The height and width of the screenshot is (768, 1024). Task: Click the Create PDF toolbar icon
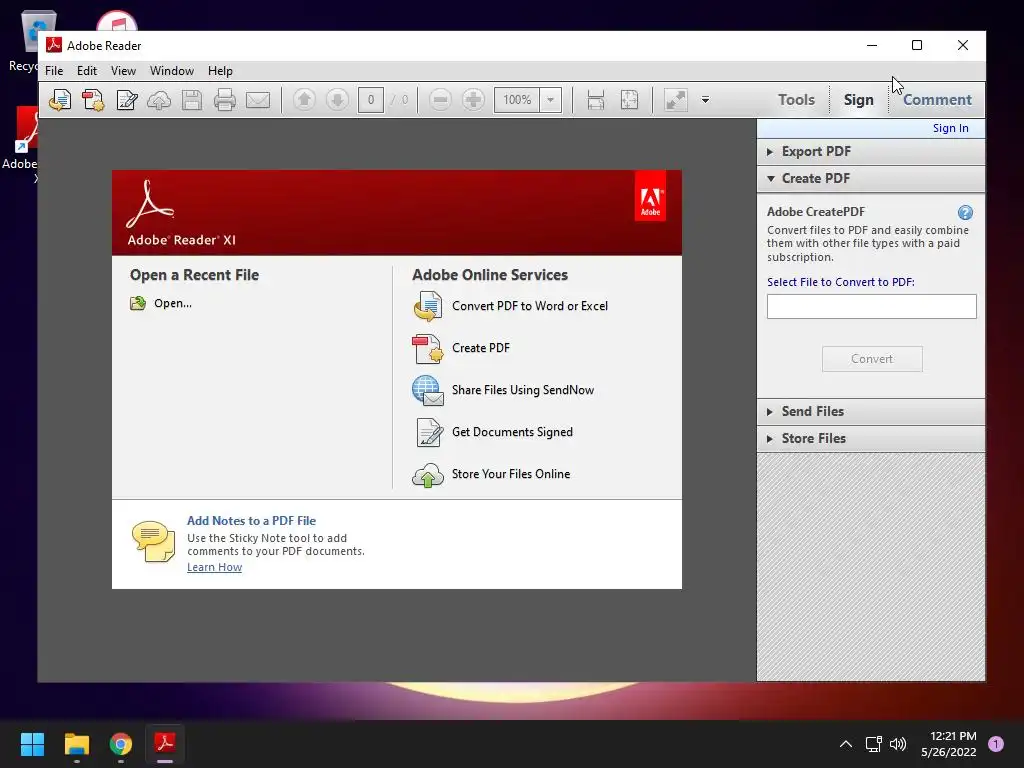click(93, 100)
